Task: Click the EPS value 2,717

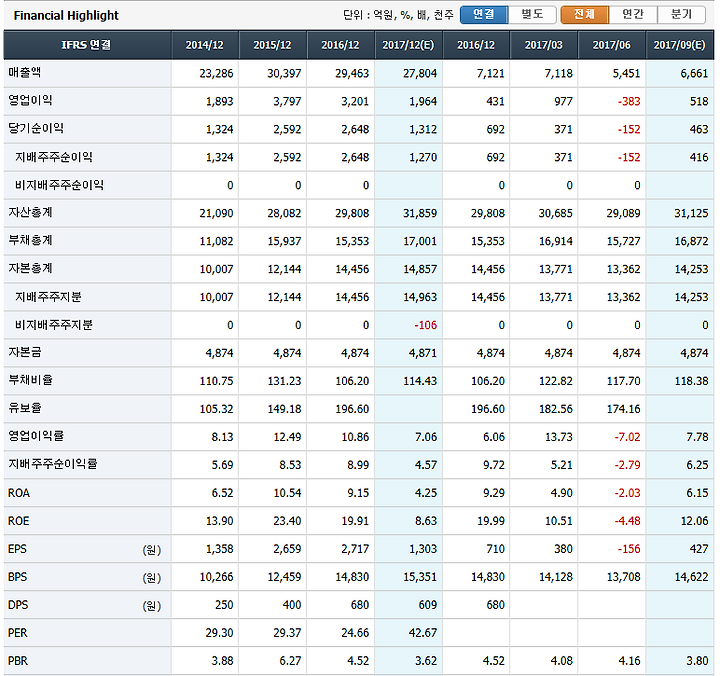Action: pos(355,549)
